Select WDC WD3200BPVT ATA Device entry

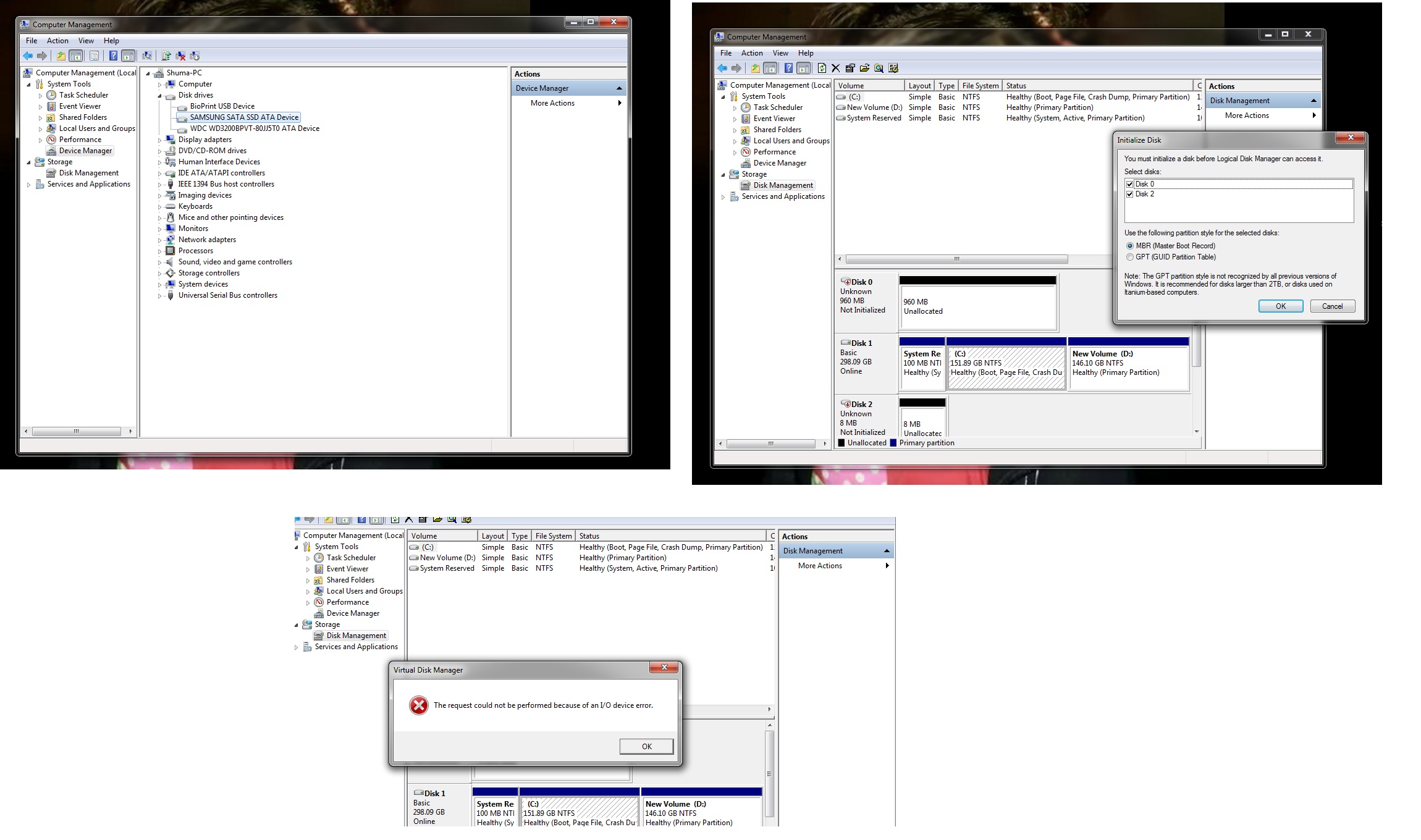255,128
